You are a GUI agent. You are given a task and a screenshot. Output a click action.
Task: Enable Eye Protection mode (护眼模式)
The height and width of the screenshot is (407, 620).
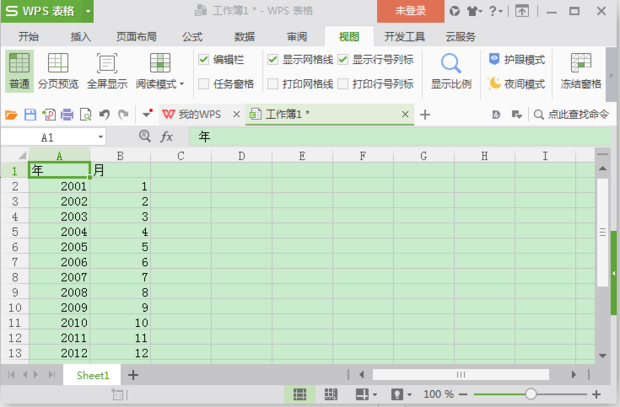tap(516, 60)
